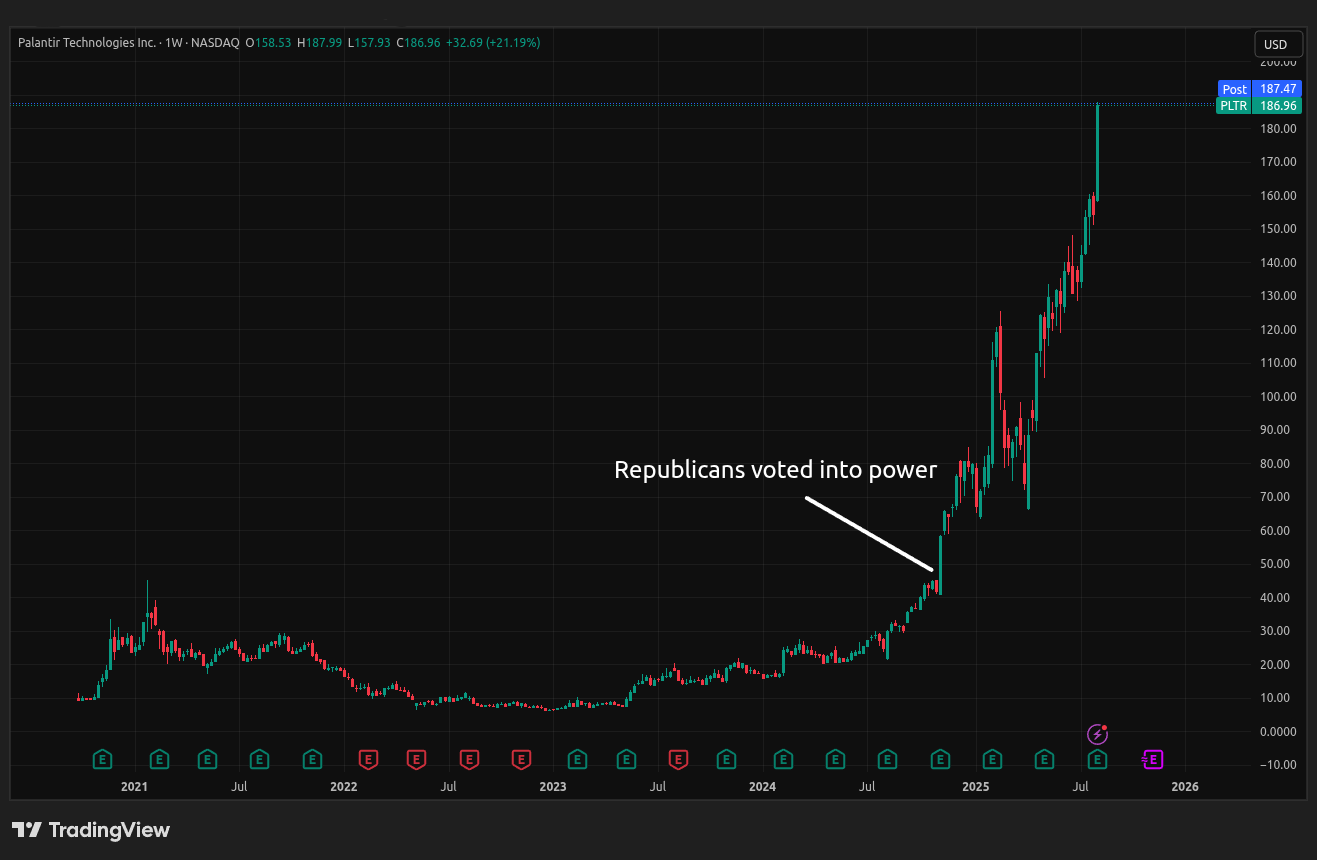Click the +32.69 (+21.19%) change value
The image size is (1317, 860).
(494, 43)
